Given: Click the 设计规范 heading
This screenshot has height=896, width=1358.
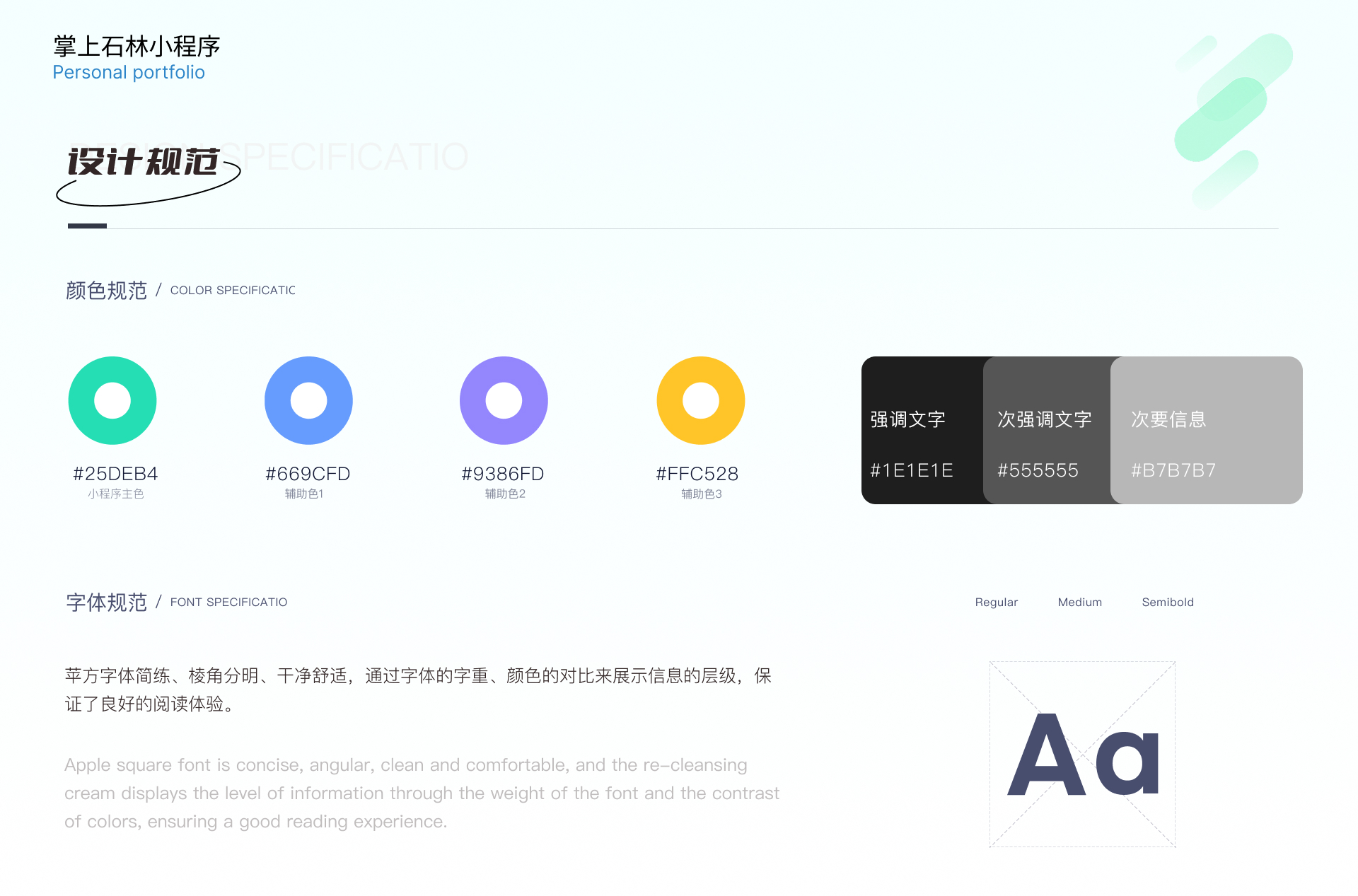Looking at the screenshot, I should pyautogui.click(x=144, y=161).
